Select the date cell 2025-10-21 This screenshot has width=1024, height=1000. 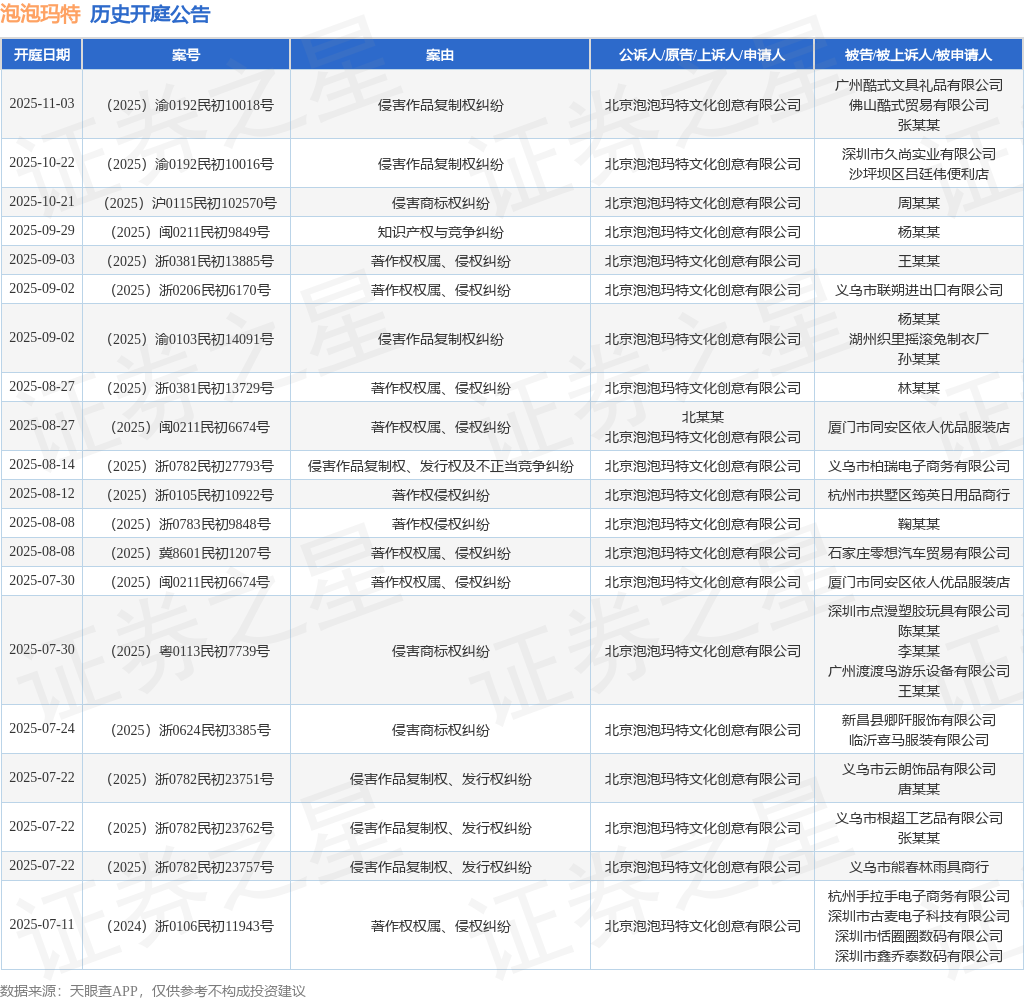tap(42, 202)
